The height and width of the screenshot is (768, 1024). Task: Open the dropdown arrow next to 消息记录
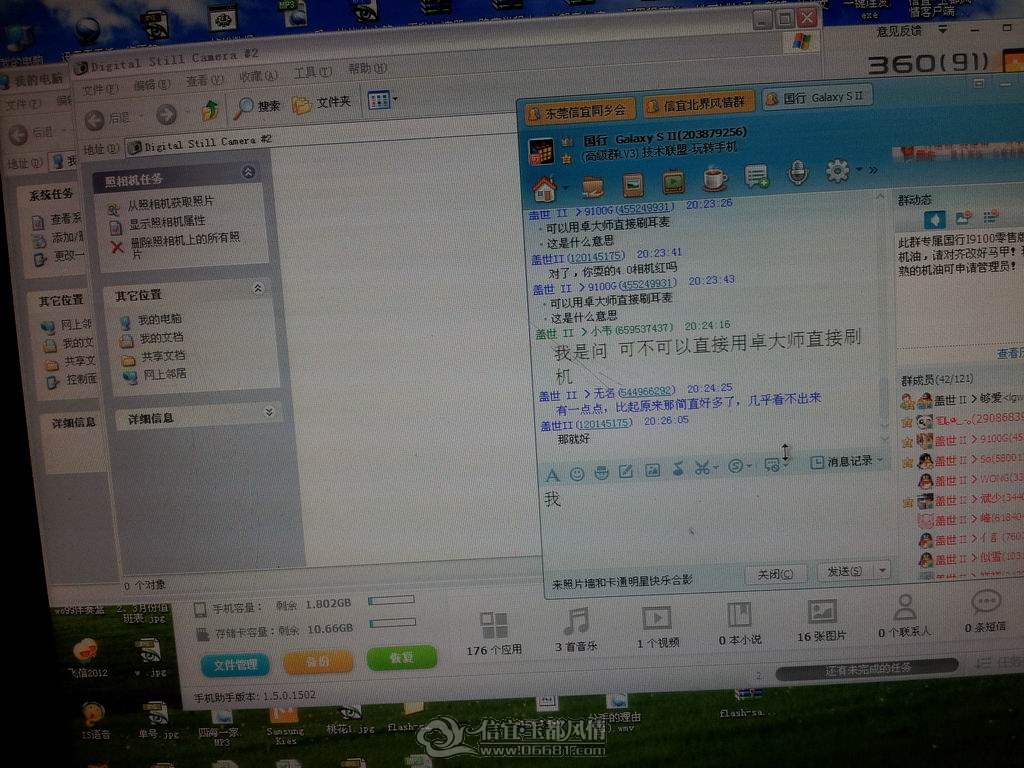point(880,460)
